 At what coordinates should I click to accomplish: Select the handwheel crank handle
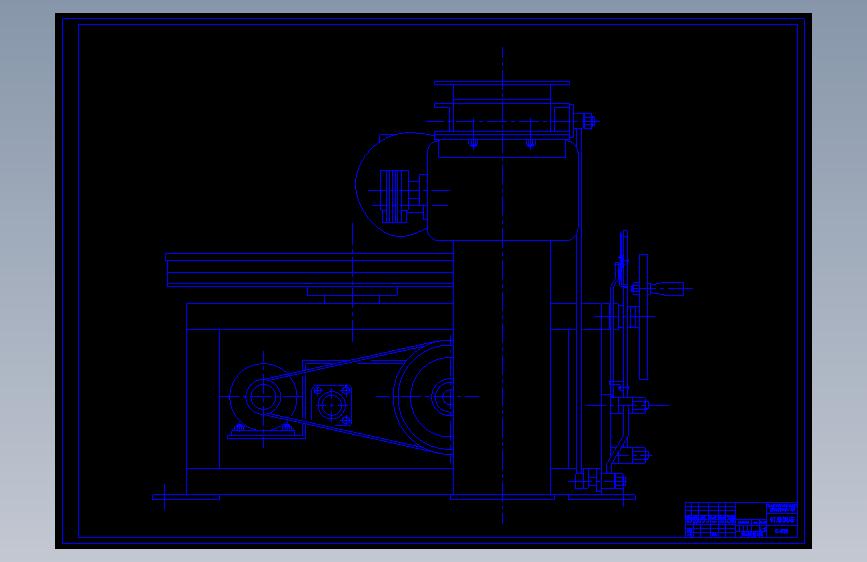click(x=661, y=288)
